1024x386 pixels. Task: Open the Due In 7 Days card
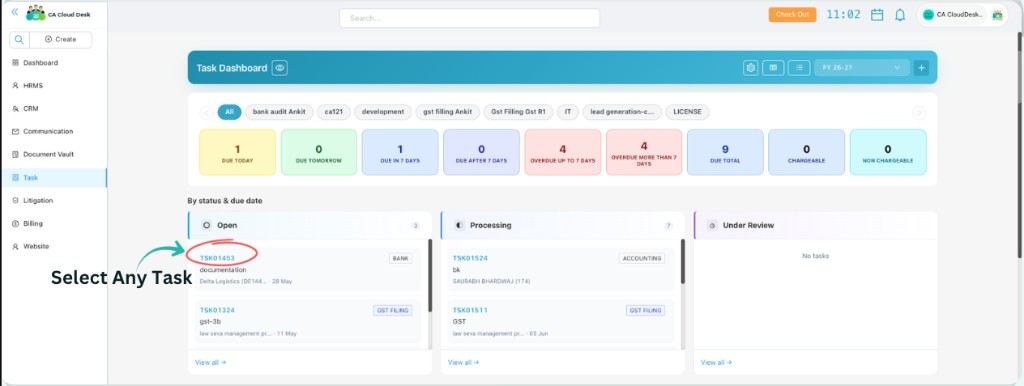tap(400, 152)
